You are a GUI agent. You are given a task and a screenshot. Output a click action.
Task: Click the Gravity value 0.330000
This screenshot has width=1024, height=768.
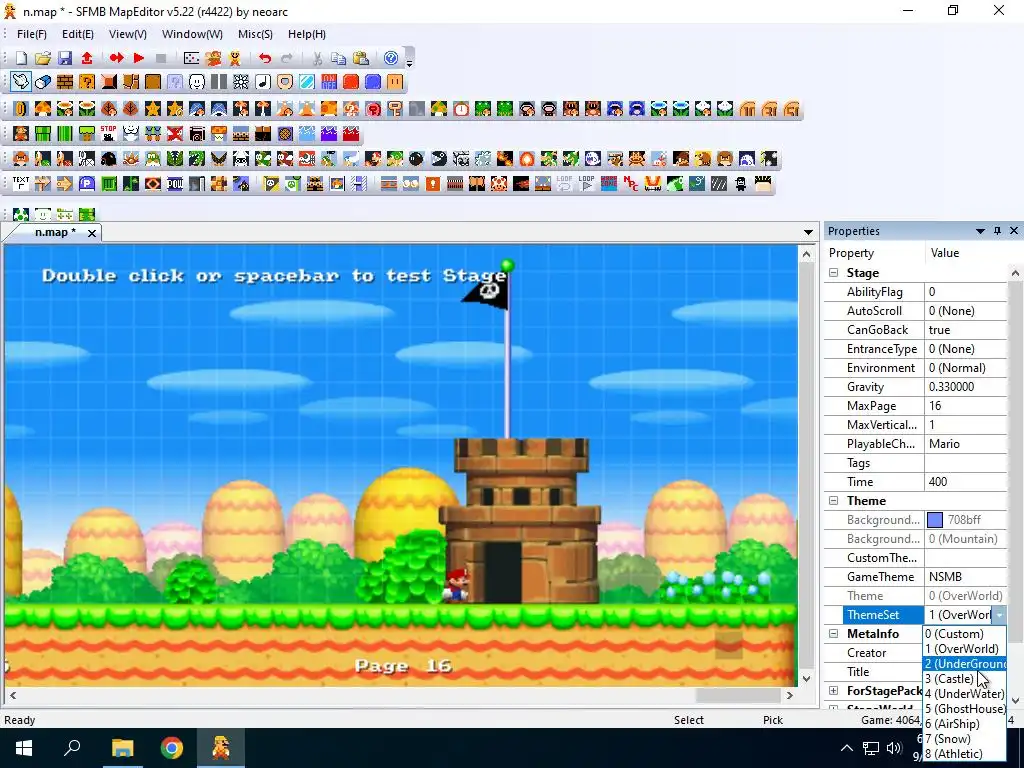coord(965,387)
